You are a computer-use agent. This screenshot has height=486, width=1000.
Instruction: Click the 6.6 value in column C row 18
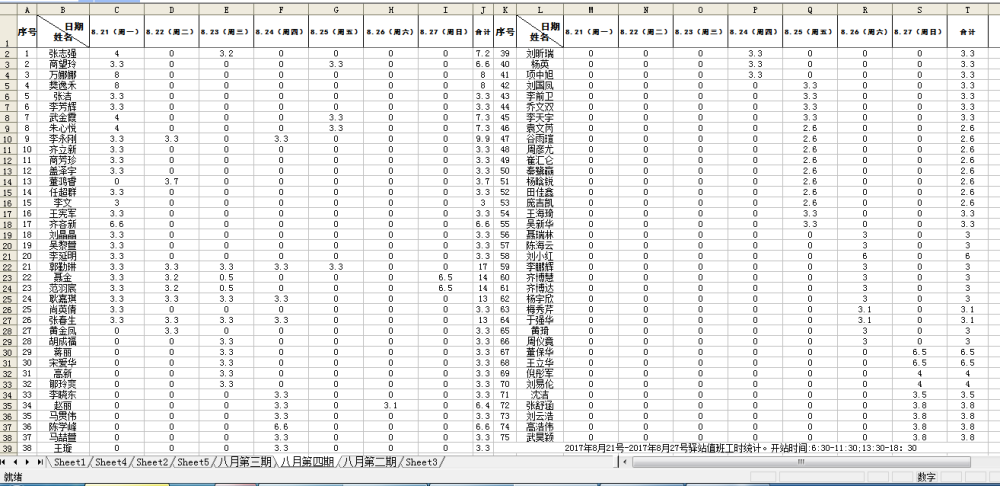pos(117,224)
